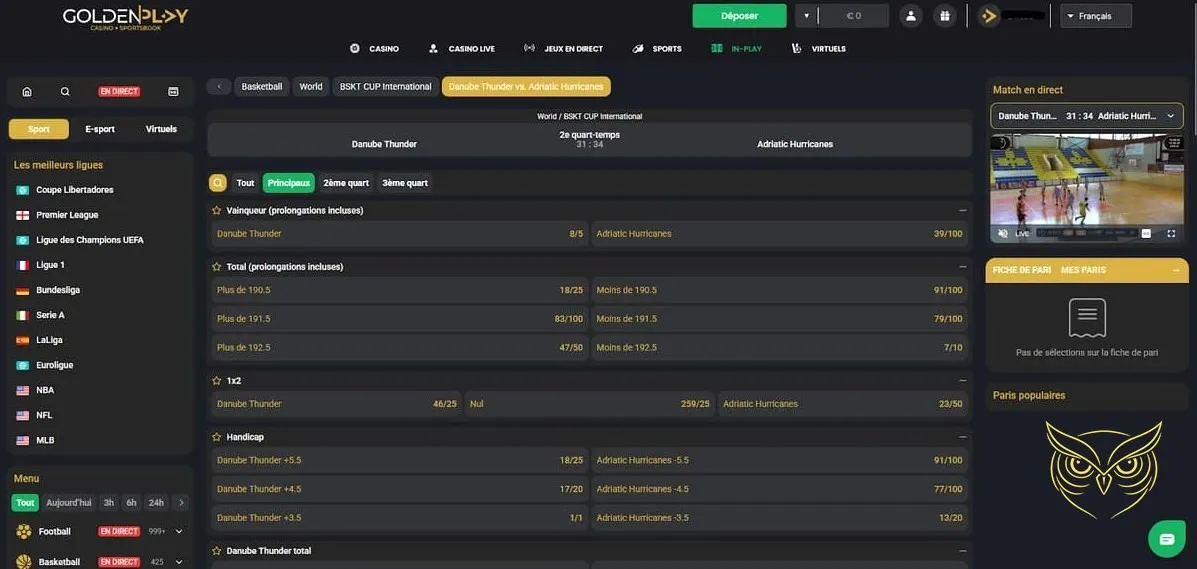Click the Basketball sport ball icon
This screenshot has width=1197, height=569.
click(x=24, y=562)
